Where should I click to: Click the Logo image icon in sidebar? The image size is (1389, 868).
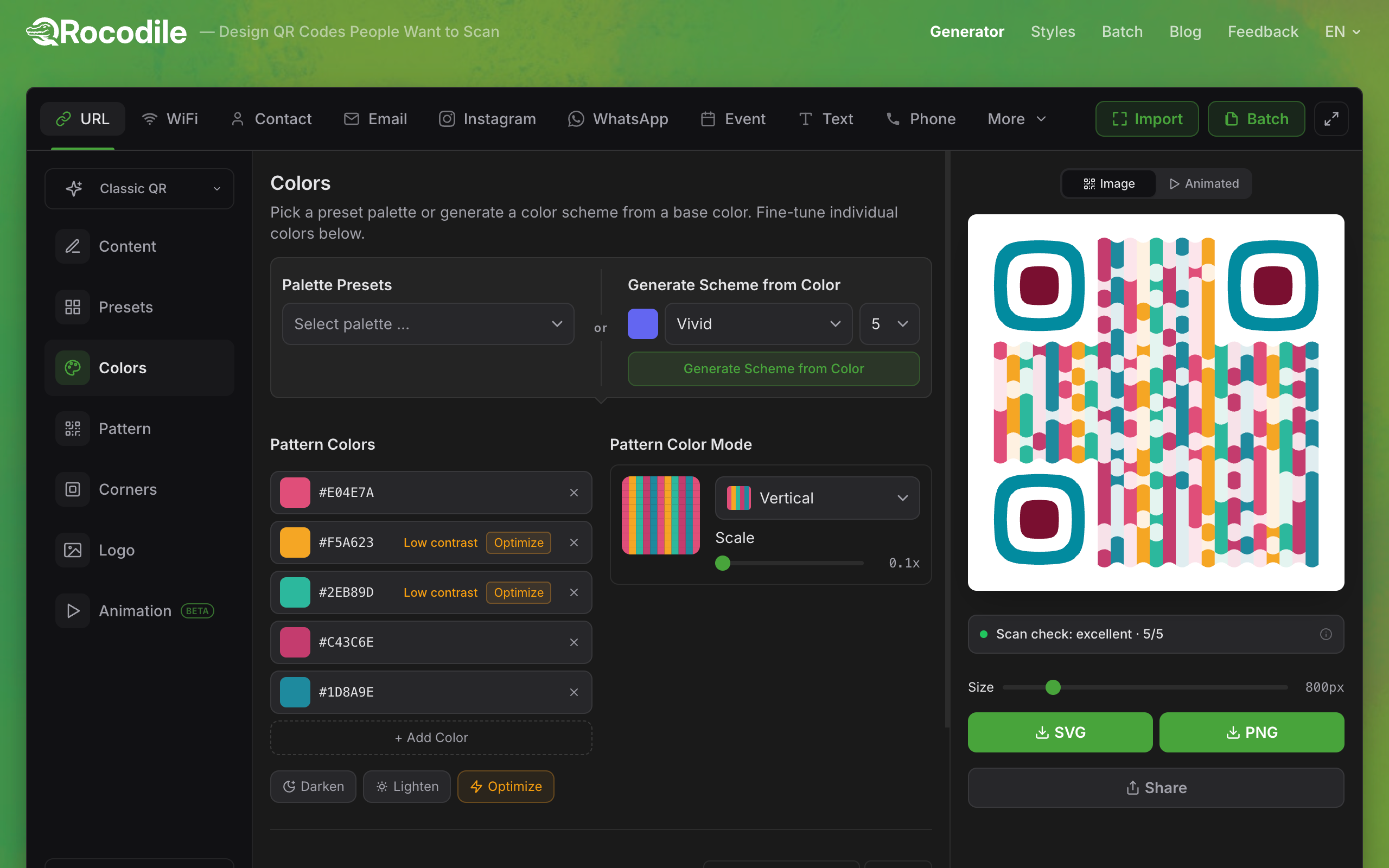click(x=72, y=551)
